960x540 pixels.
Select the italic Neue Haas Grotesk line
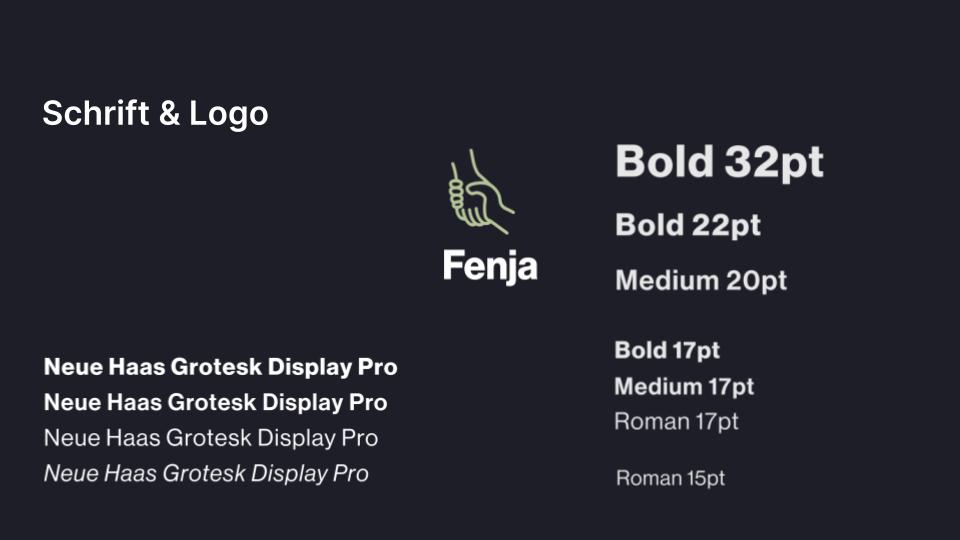pyautogui.click(x=206, y=473)
